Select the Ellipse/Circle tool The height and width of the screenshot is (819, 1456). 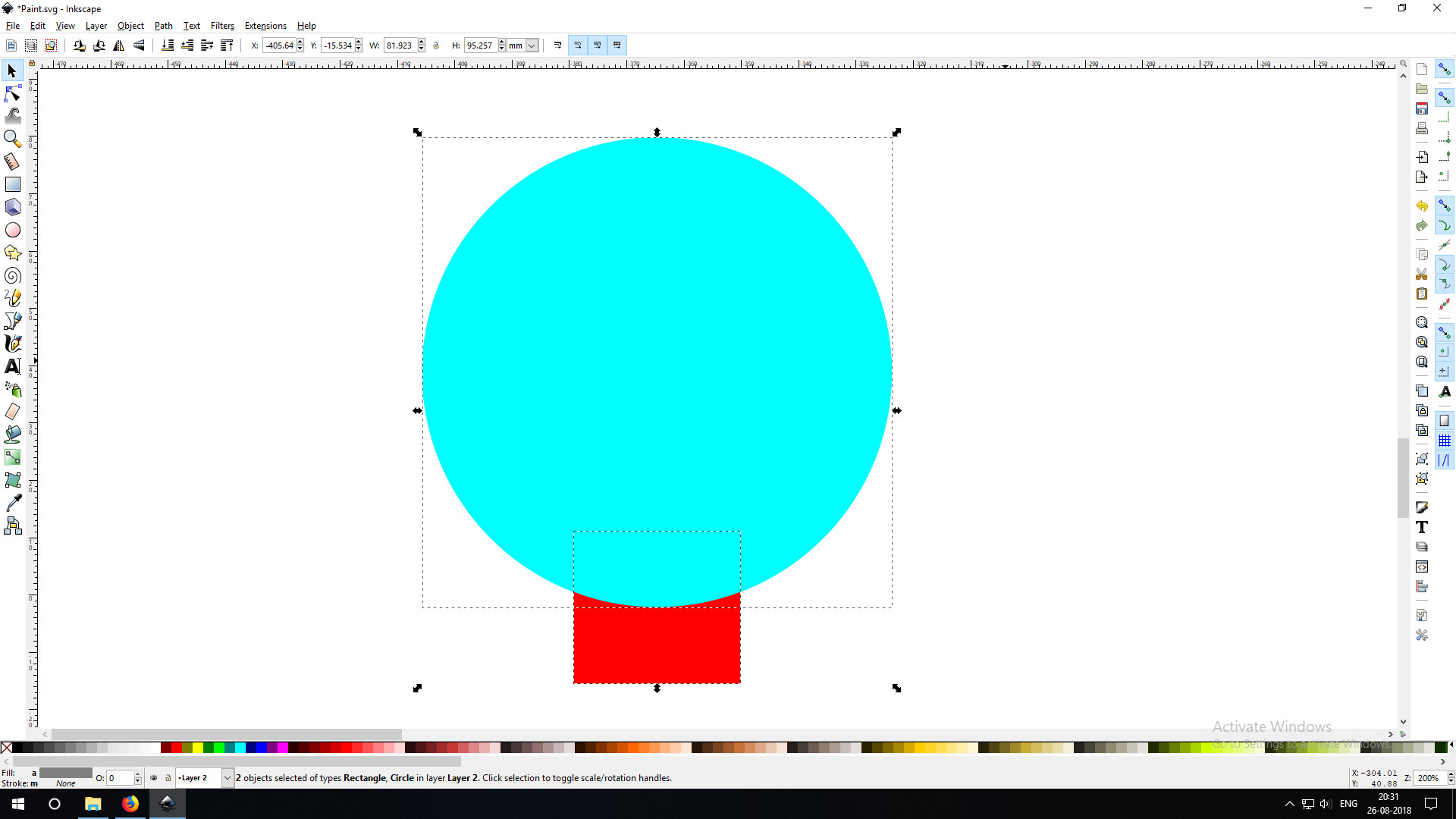coord(12,230)
